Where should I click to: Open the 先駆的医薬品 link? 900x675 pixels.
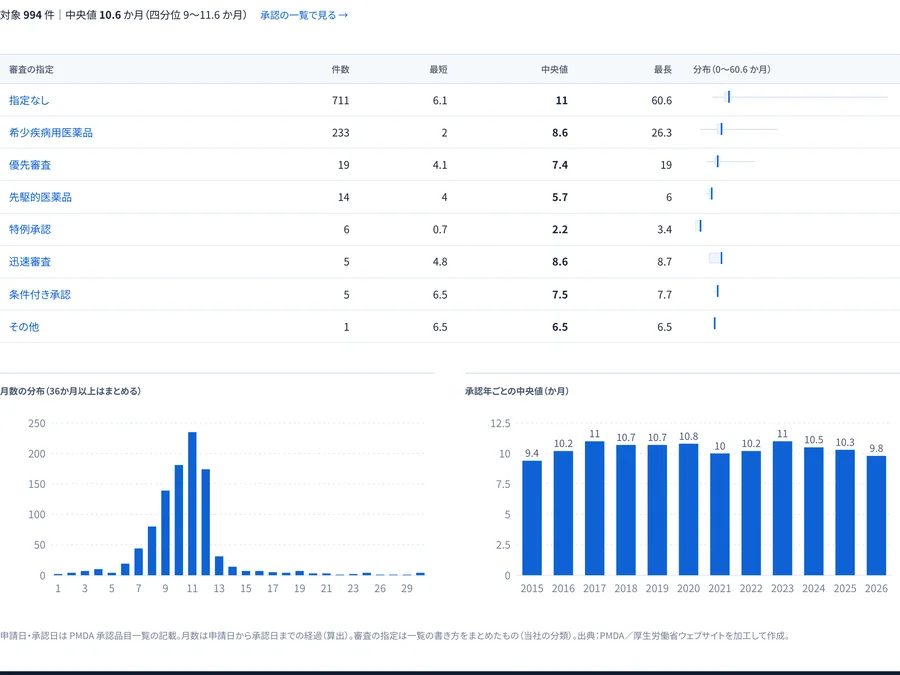40,197
